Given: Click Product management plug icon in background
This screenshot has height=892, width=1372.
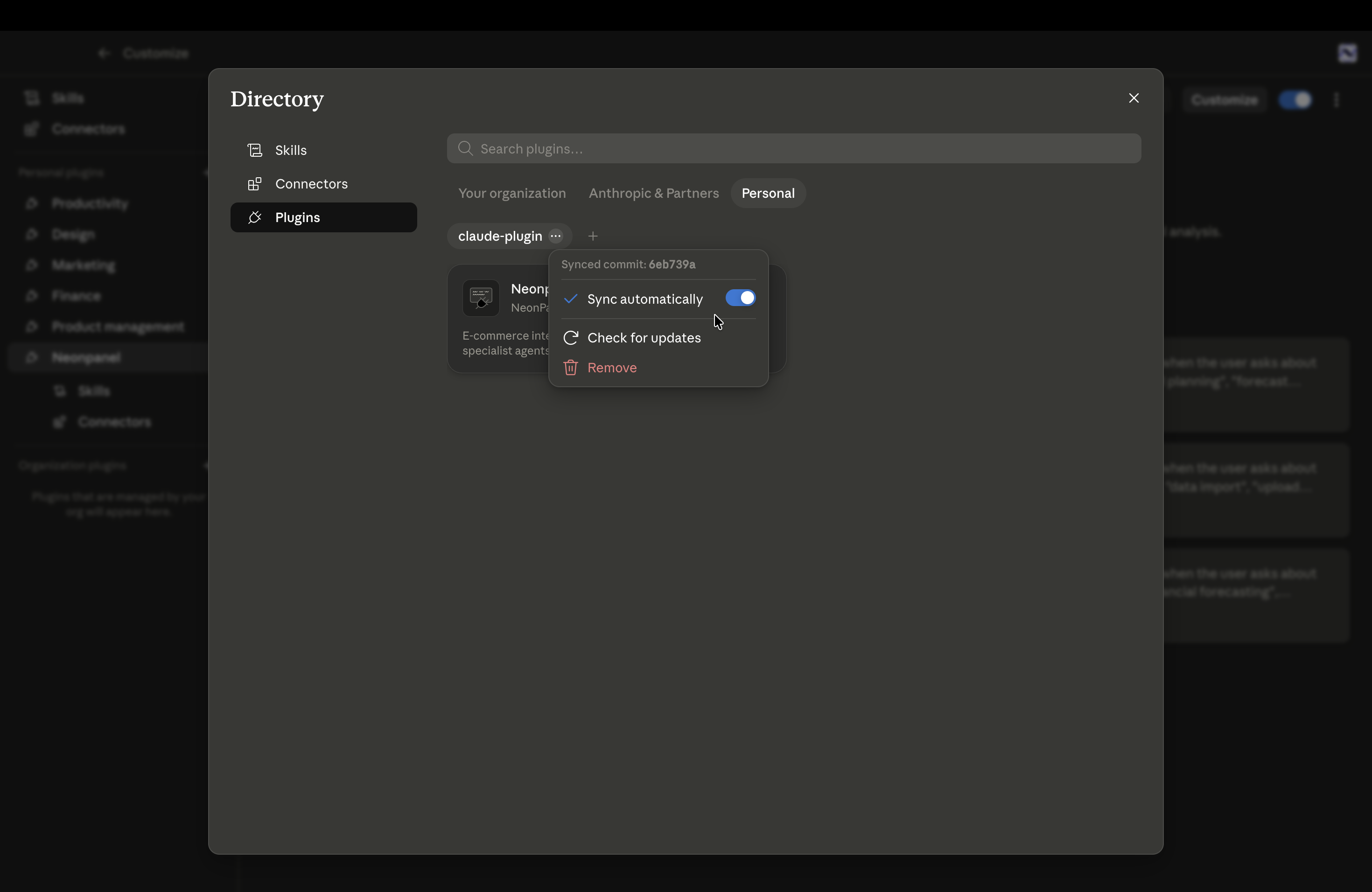Looking at the screenshot, I should pyautogui.click(x=32, y=327).
